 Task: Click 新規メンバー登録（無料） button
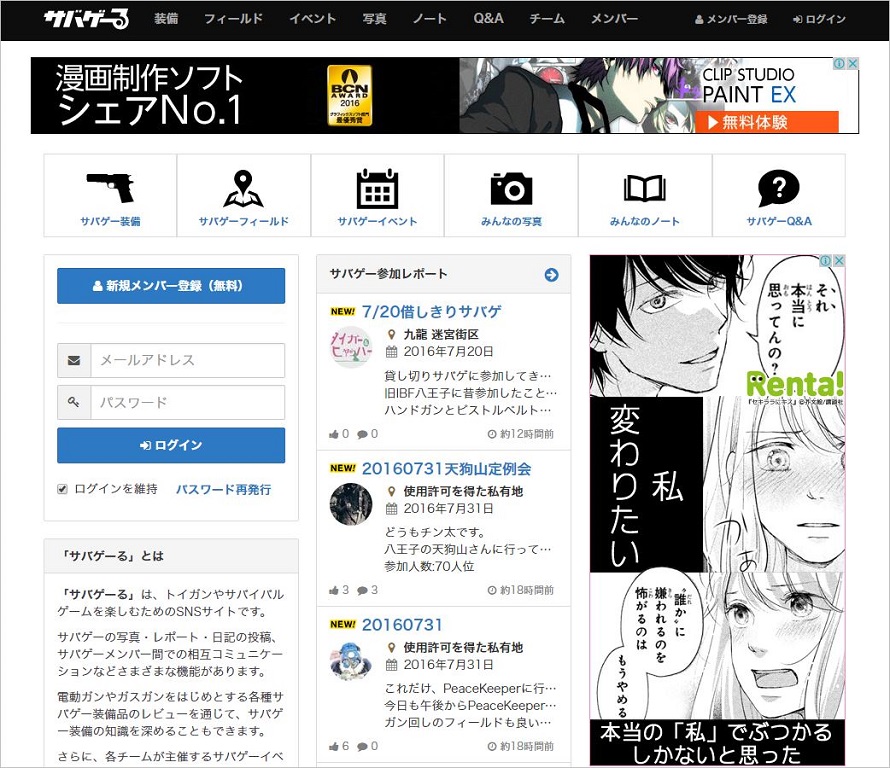tap(171, 286)
